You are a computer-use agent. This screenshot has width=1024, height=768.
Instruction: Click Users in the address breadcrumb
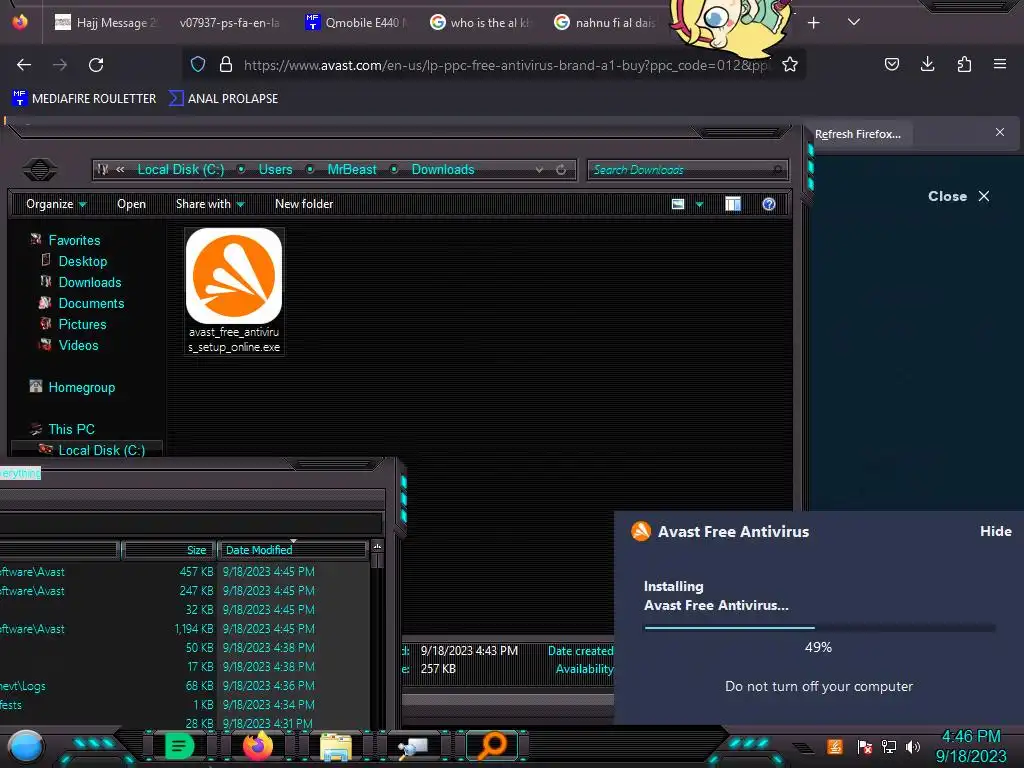275,170
